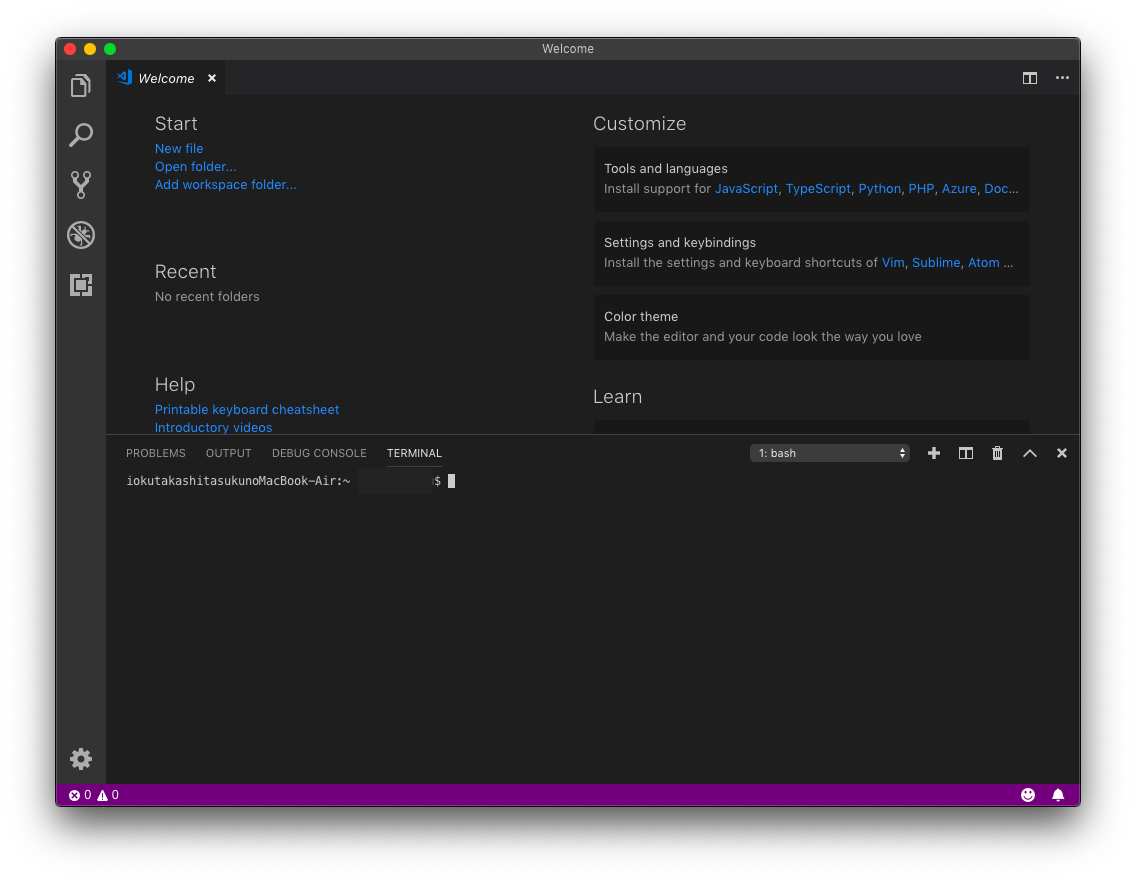Open the Extensions icon
1136x880 pixels.
point(81,285)
